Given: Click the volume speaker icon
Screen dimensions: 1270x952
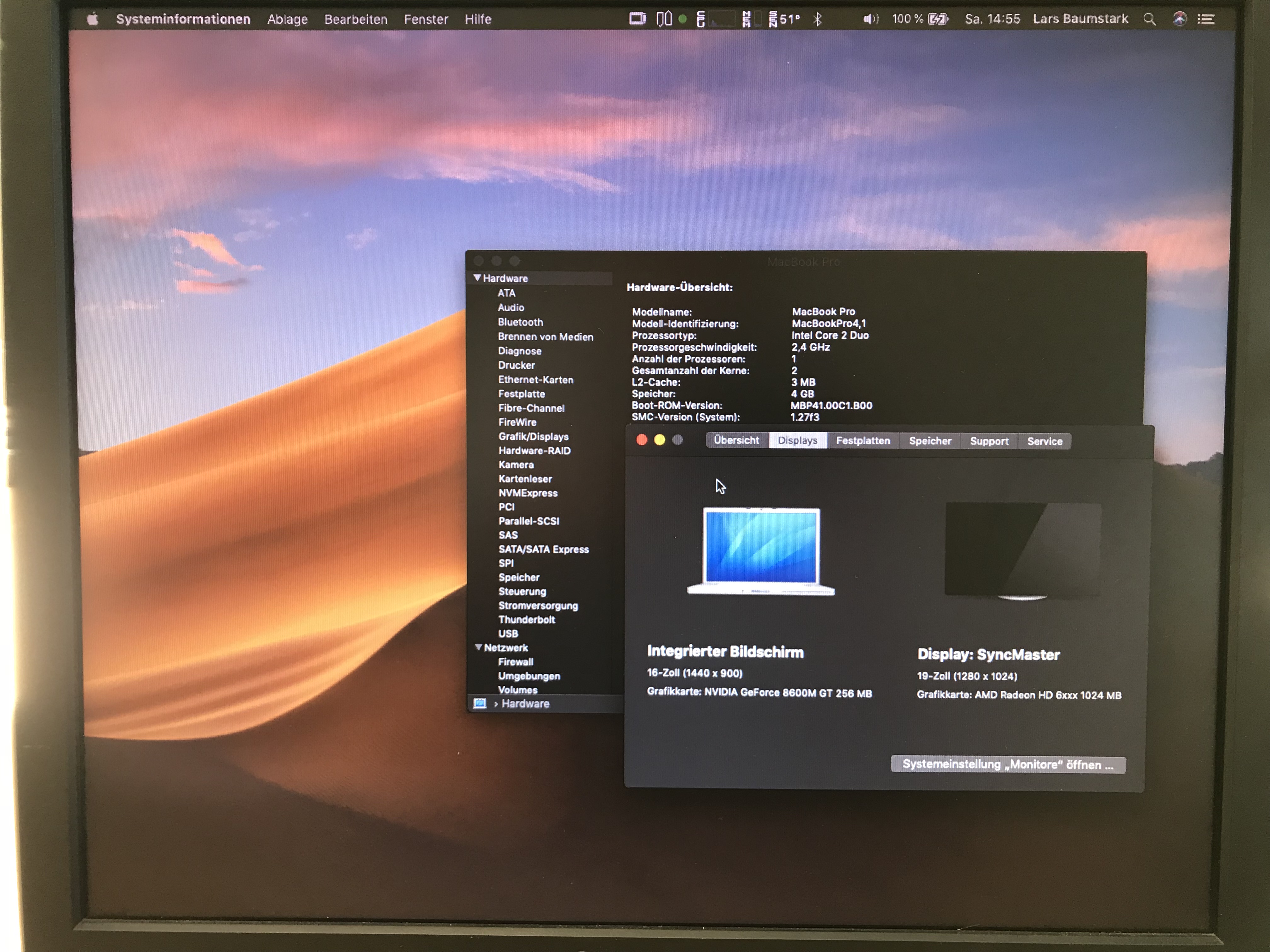Looking at the screenshot, I should coord(870,19).
